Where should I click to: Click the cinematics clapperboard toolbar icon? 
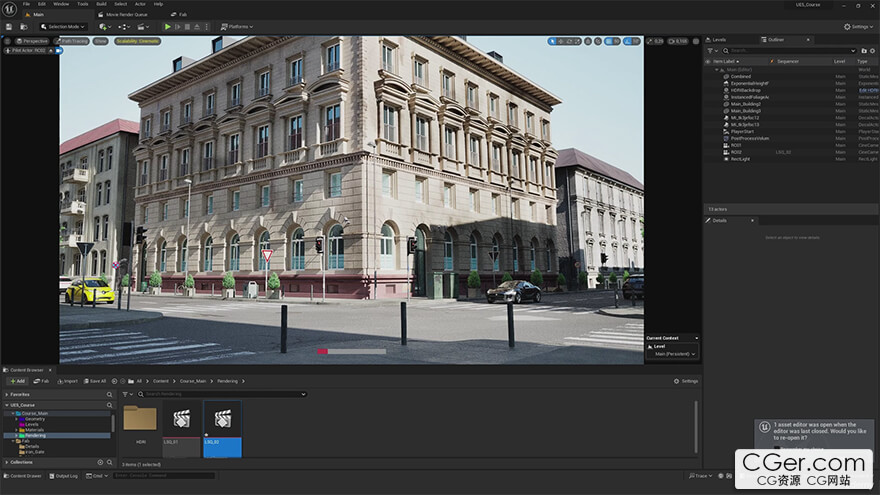tap(143, 26)
